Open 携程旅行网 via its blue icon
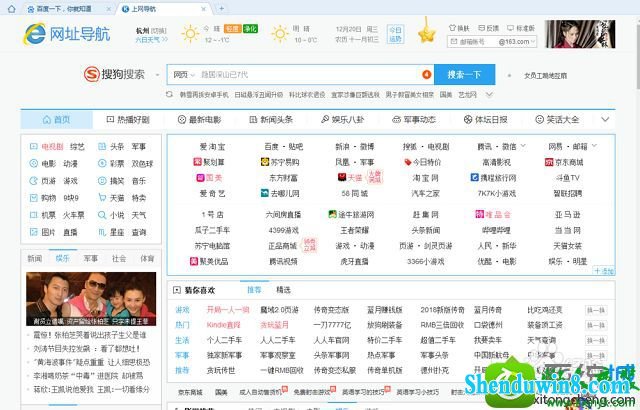 (474, 177)
